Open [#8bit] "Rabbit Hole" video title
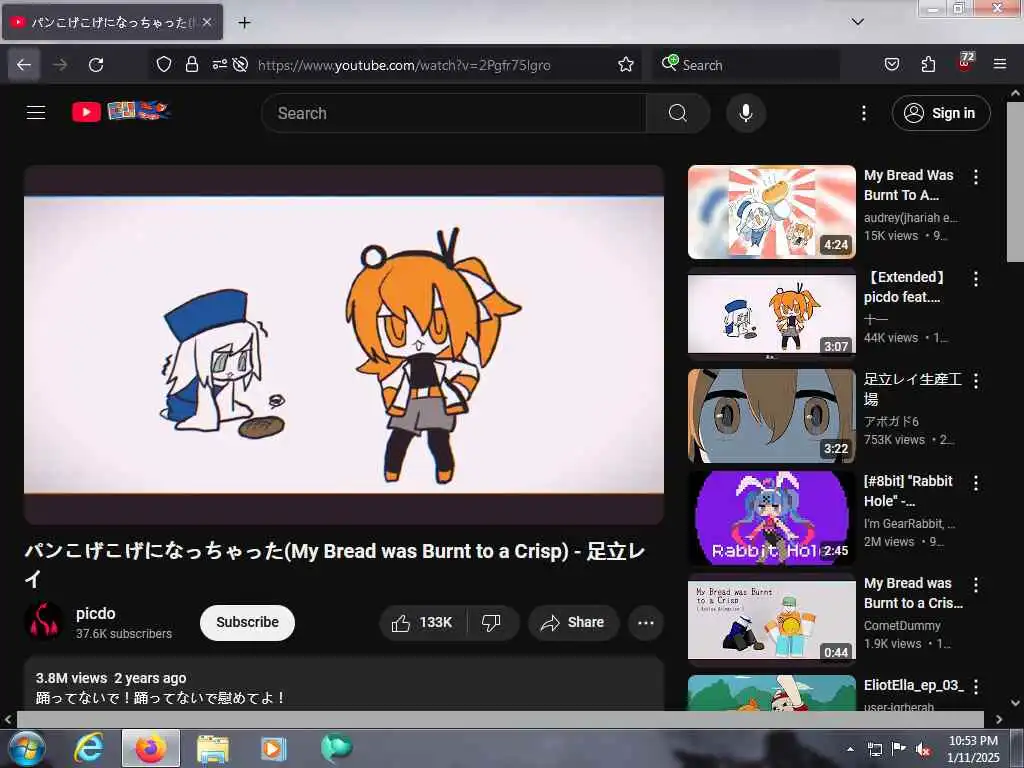1024x768 pixels. 908,490
